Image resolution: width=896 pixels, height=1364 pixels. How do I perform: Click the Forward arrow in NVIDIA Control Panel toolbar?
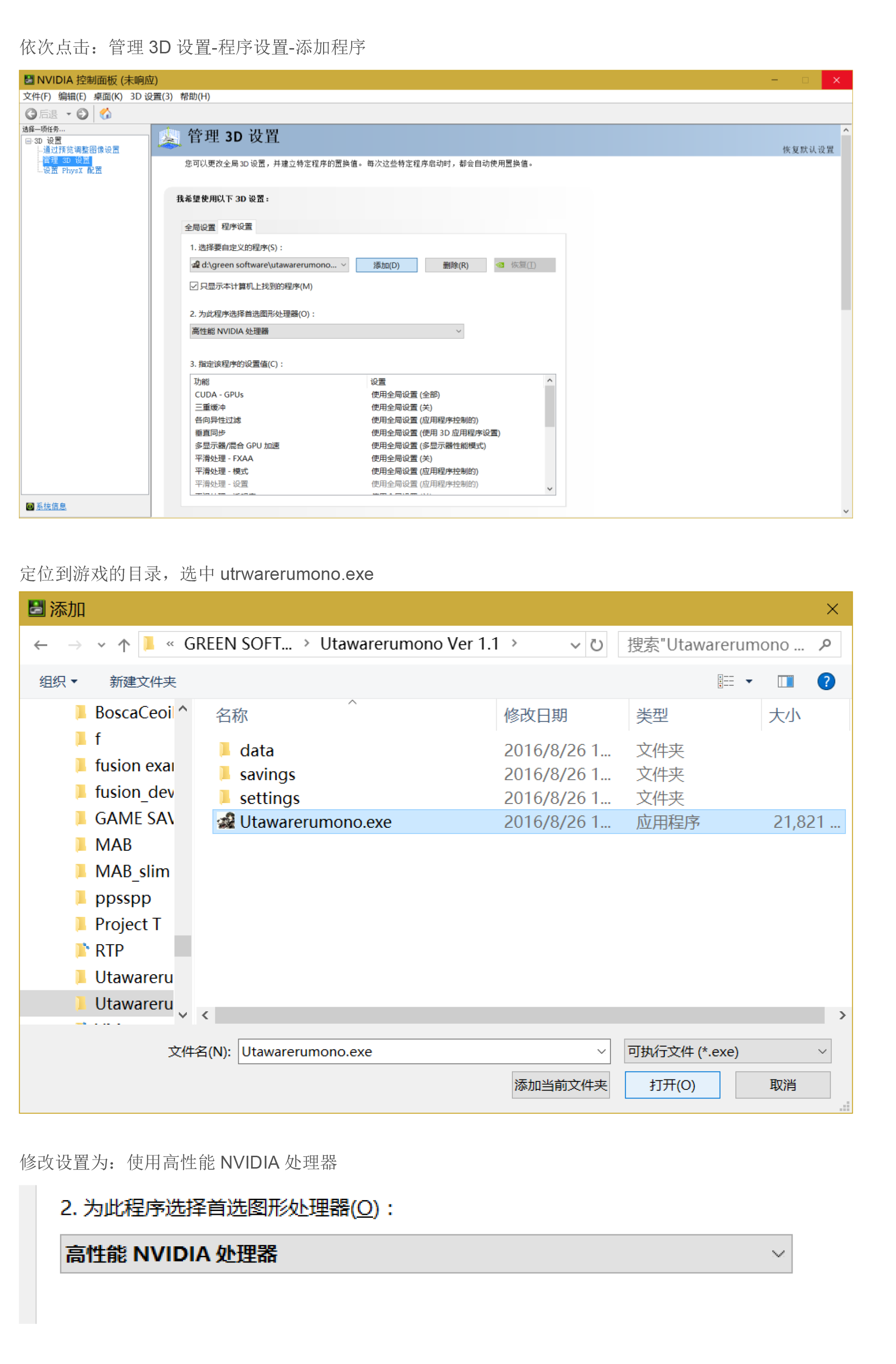pyautogui.click(x=82, y=114)
